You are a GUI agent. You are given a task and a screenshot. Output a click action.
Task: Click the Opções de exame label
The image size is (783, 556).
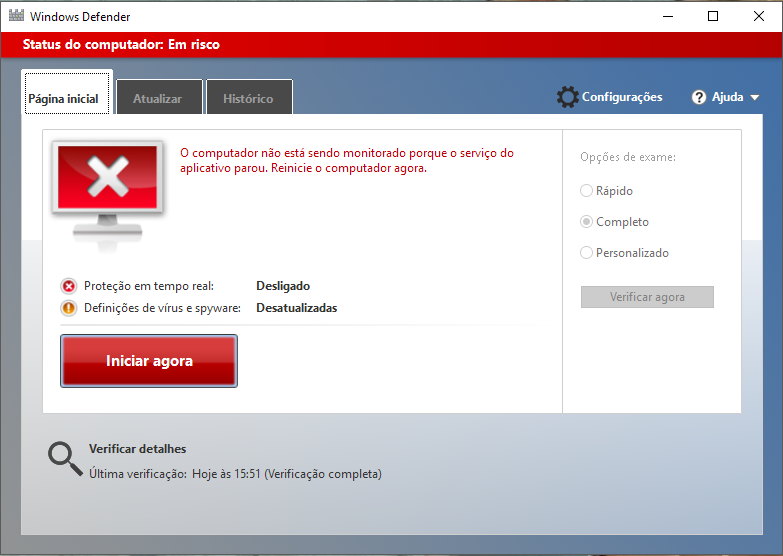628,157
